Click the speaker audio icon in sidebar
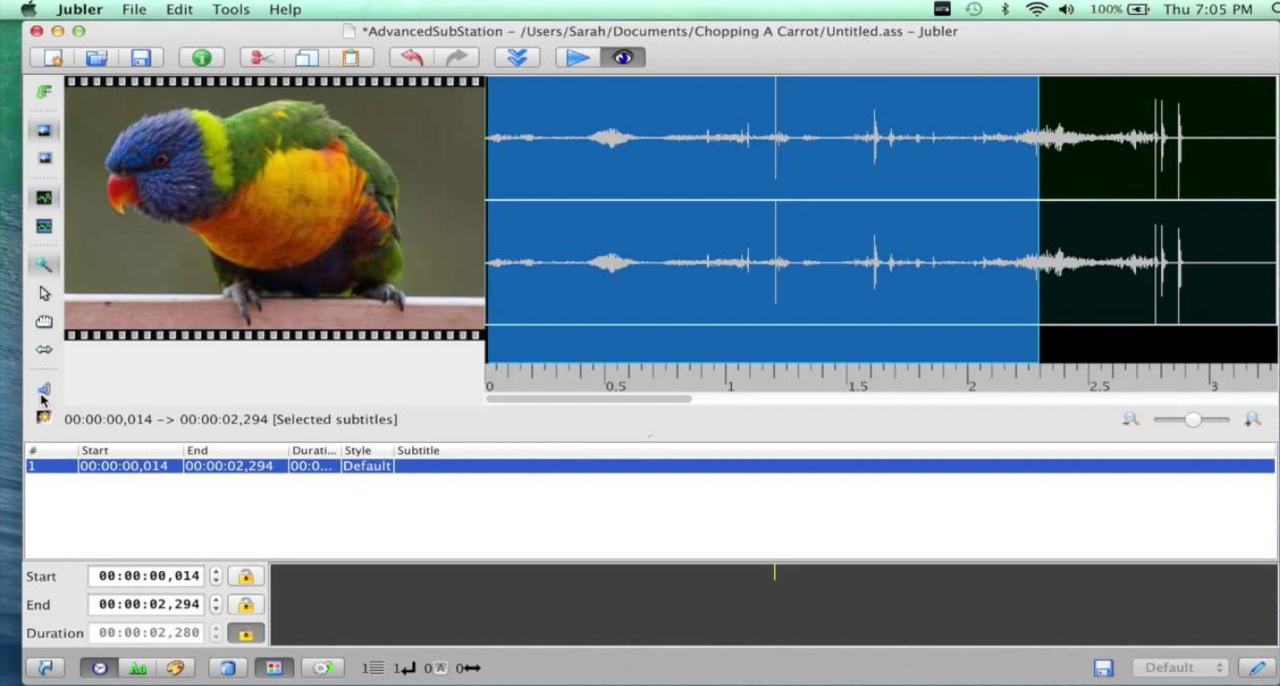Screen dimensions: 1280x686 point(44,389)
